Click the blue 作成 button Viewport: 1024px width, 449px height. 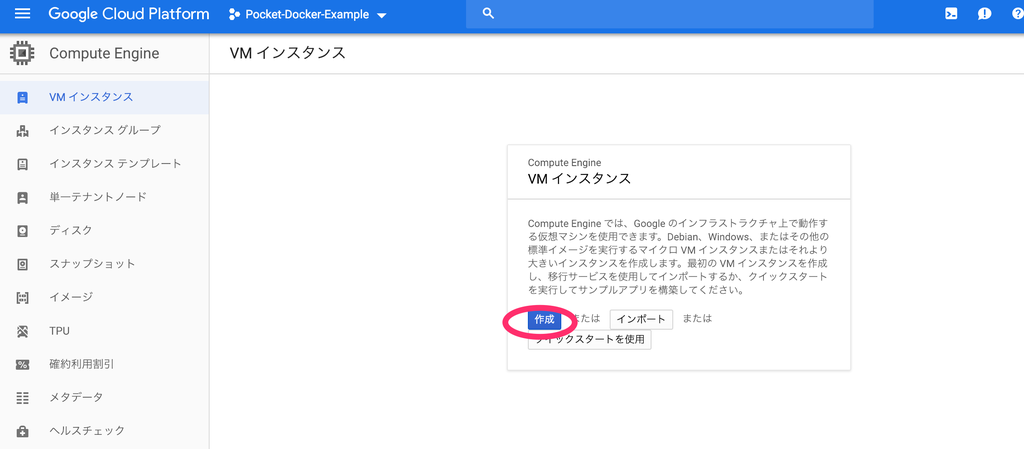(x=544, y=319)
